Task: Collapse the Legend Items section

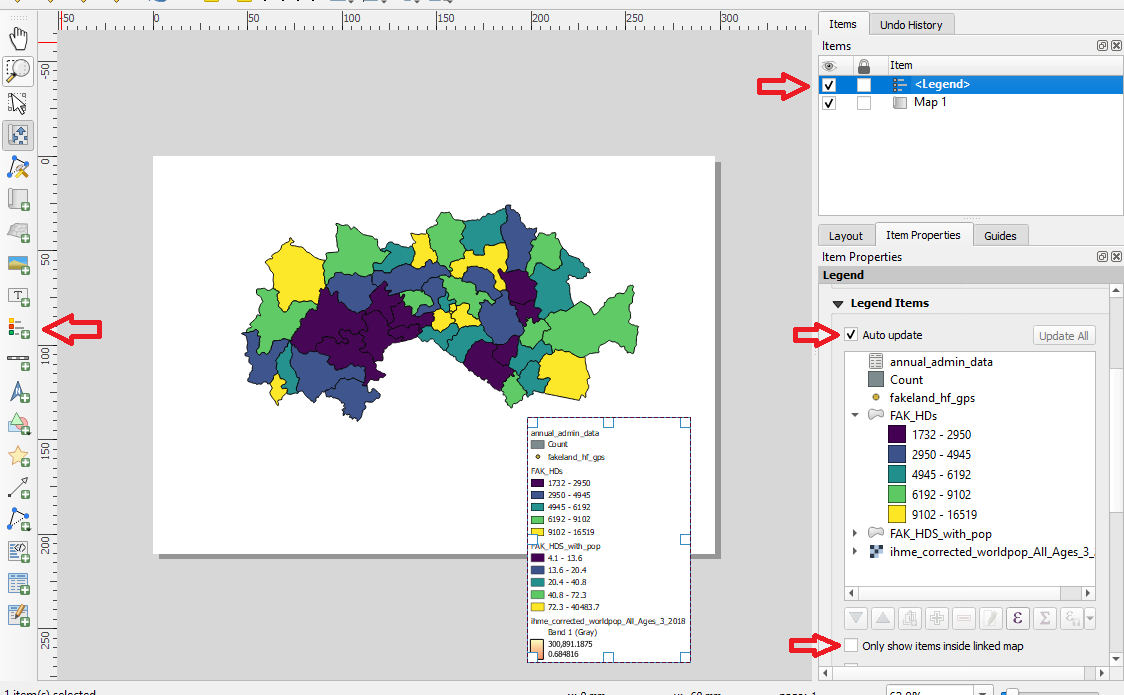Action: tap(837, 304)
